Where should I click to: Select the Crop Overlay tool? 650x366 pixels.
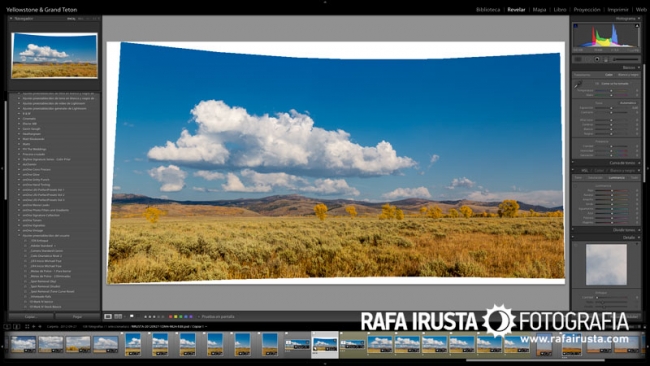pyautogui.click(x=578, y=60)
